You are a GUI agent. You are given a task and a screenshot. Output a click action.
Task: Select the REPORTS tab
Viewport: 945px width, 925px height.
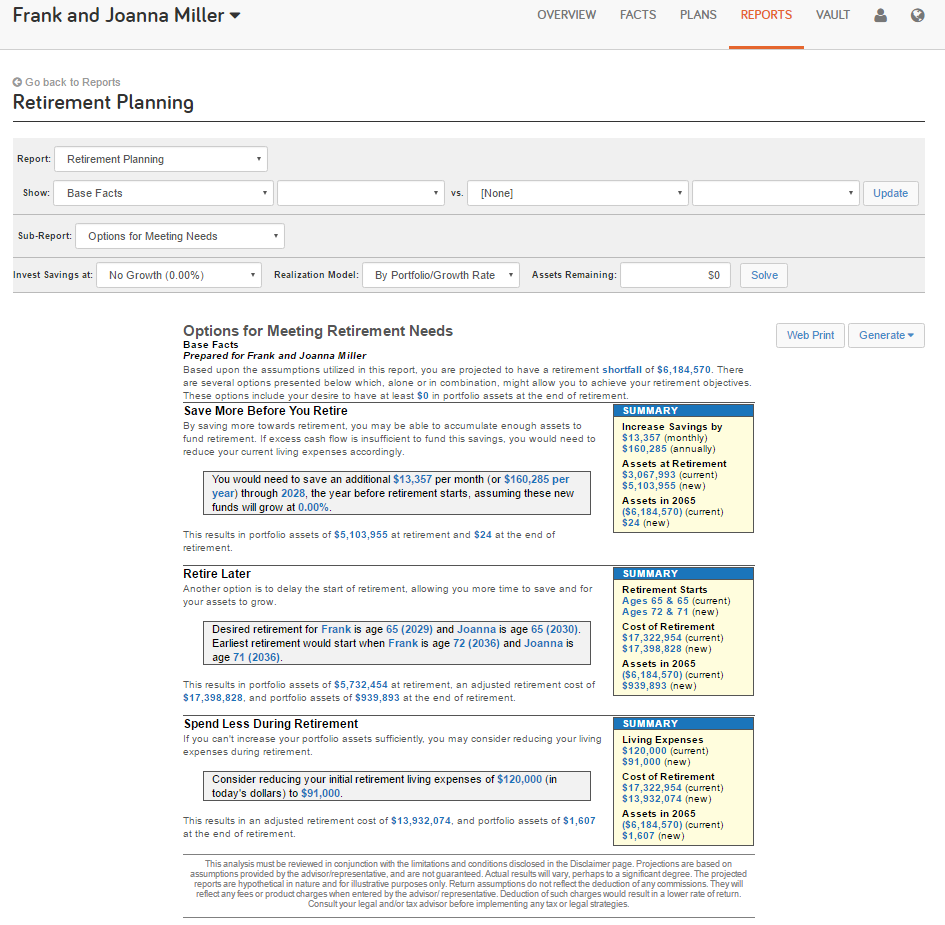[x=766, y=15]
